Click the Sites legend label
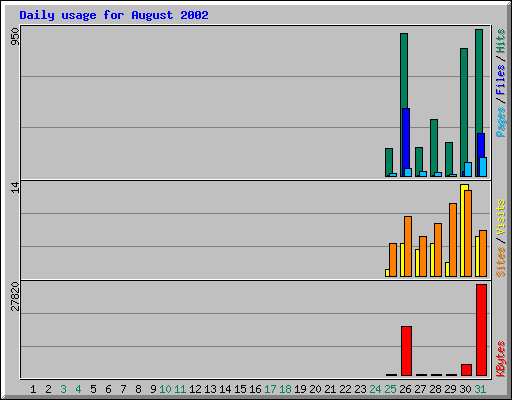This screenshot has height=400, width=512. click(500, 262)
